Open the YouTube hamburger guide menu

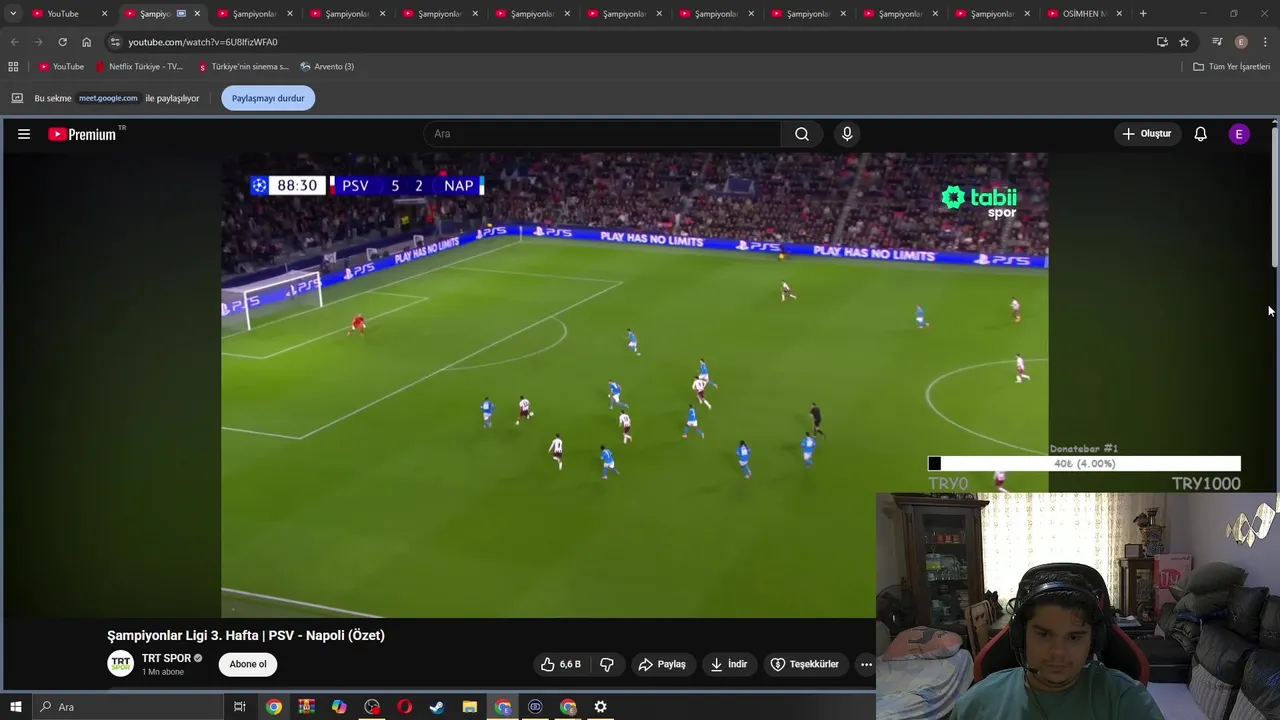(x=24, y=134)
